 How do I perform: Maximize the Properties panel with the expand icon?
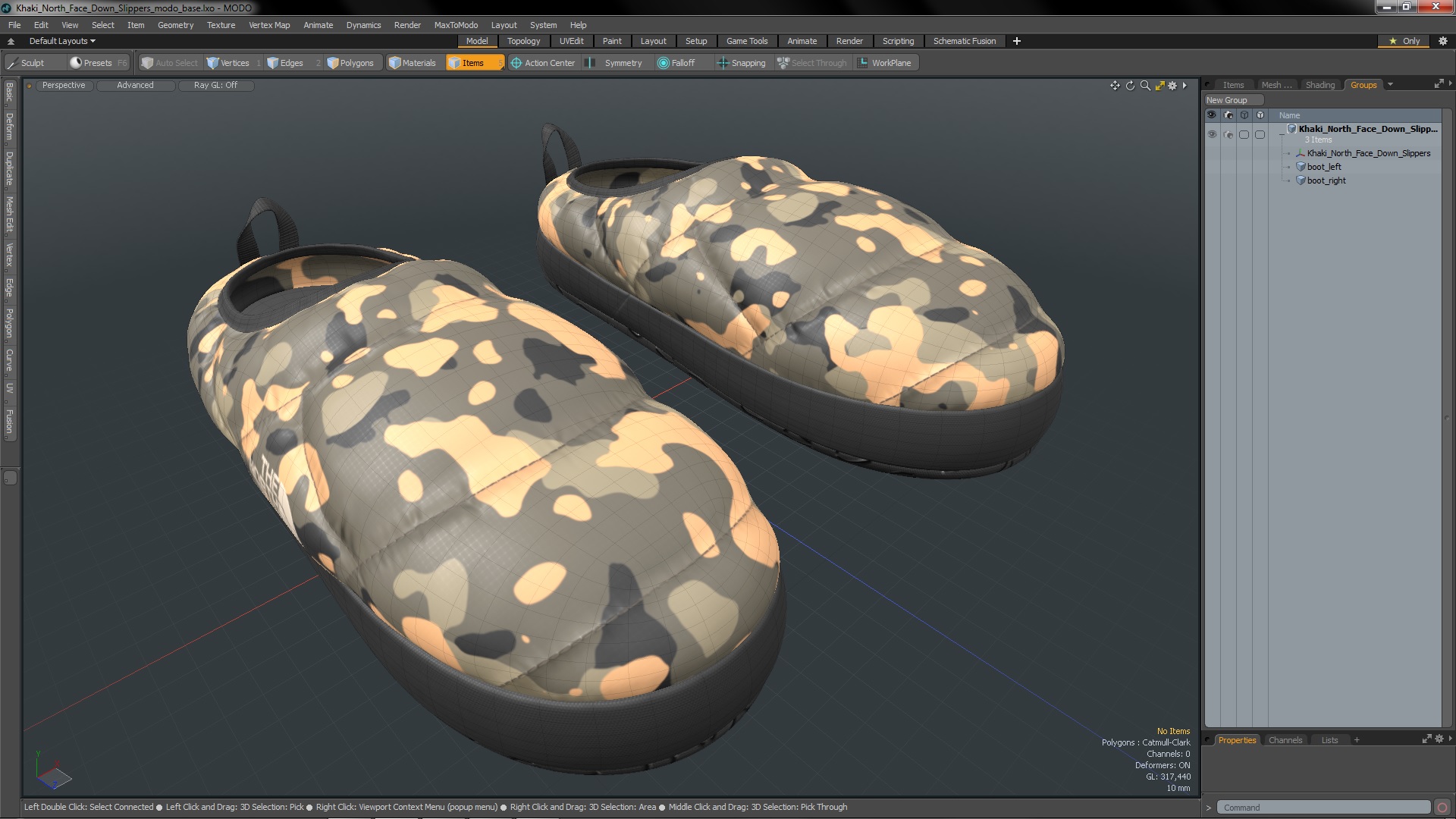1426,739
